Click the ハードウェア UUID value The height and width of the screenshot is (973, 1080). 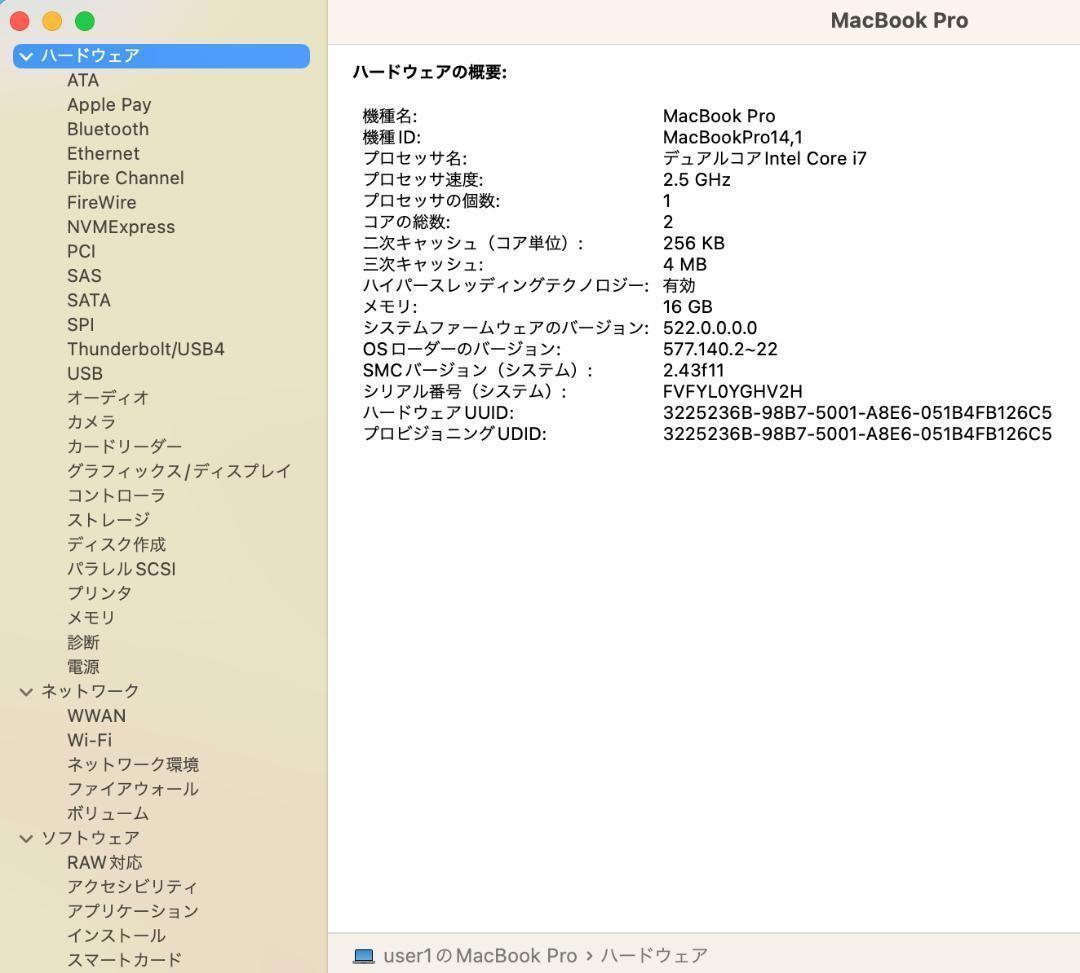(x=857, y=413)
